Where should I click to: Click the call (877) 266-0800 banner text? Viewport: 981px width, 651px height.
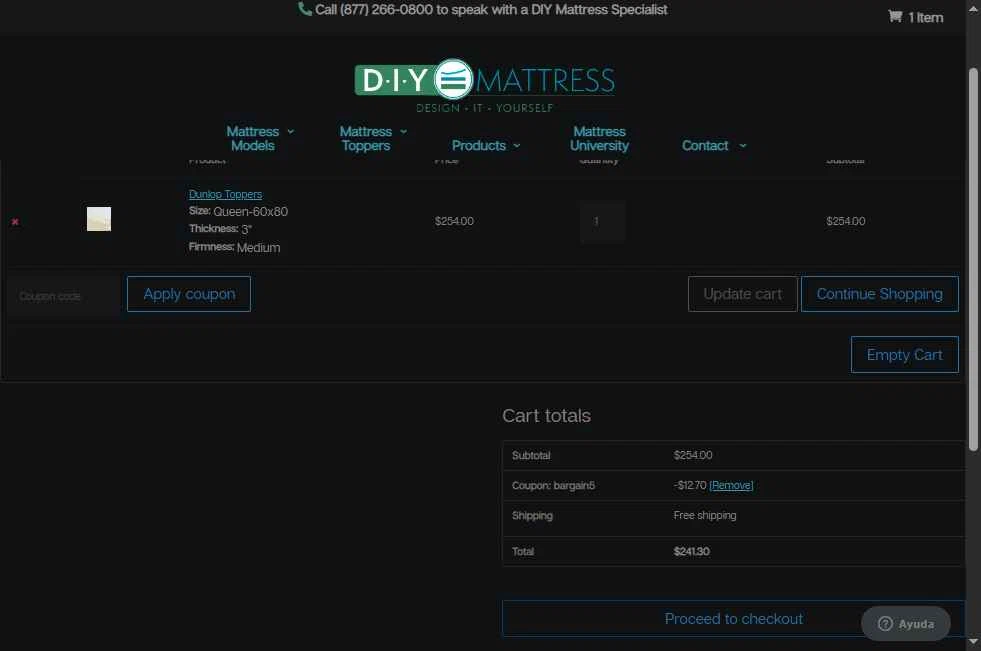491,9
